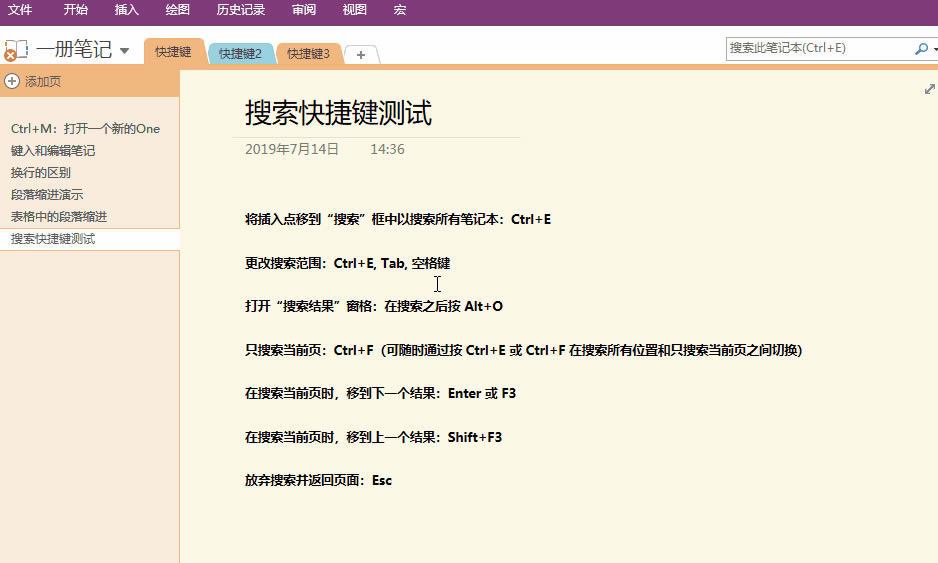This screenshot has width=938, height=563.
Task: Switch to the 快捷键2 section tab
Action: pyautogui.click(x=240, y=54)
